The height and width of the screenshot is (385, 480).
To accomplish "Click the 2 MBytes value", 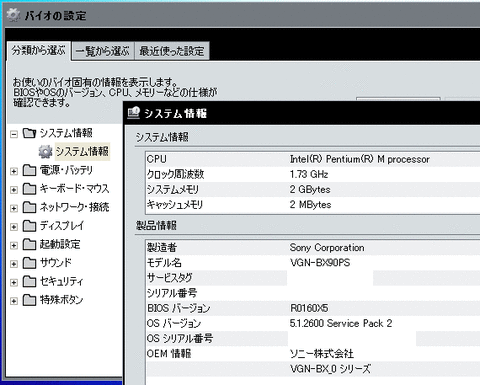I will (310, 205).
